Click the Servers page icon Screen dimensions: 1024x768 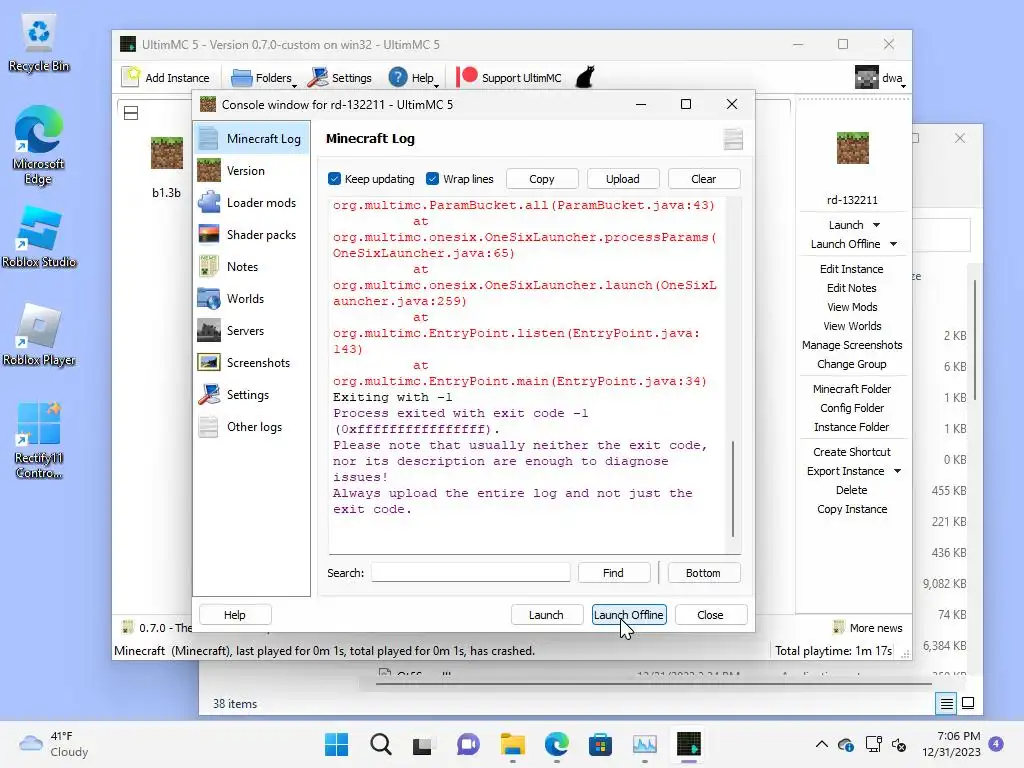coord(209,330)
